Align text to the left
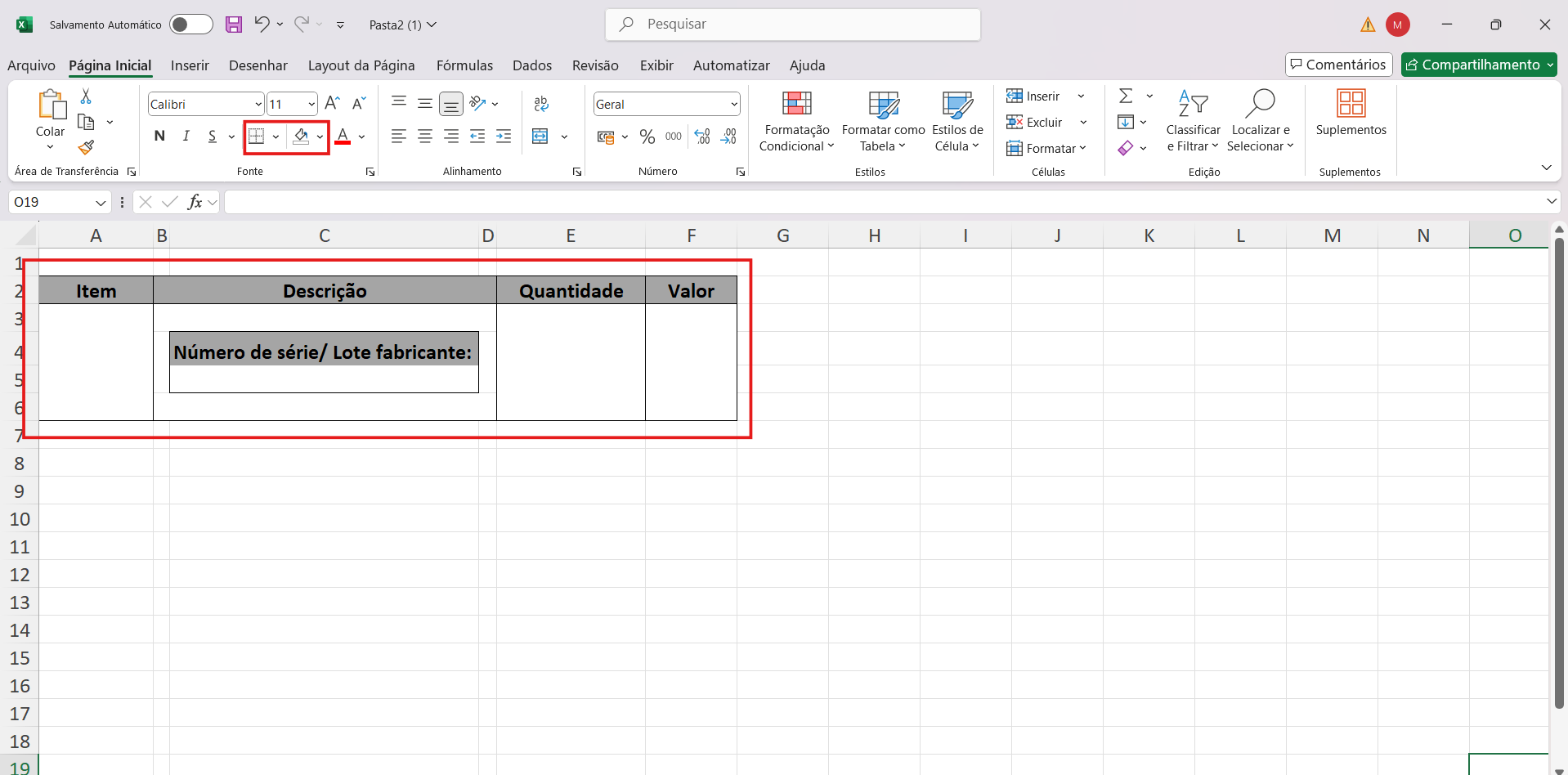The image size is (1568, 775). click(399, 137)
